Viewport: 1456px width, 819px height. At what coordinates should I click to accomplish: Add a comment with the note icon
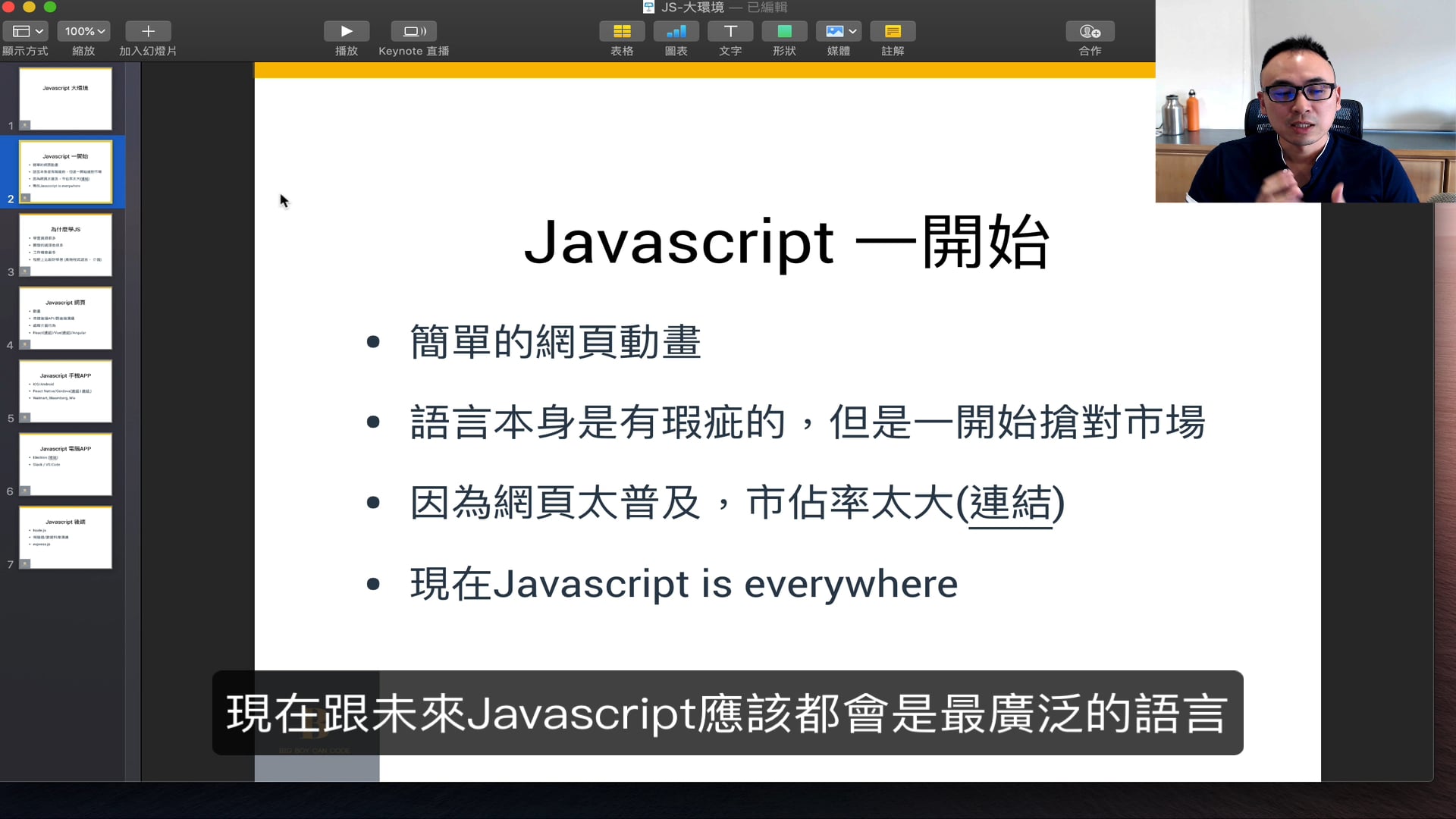point(893,31)
